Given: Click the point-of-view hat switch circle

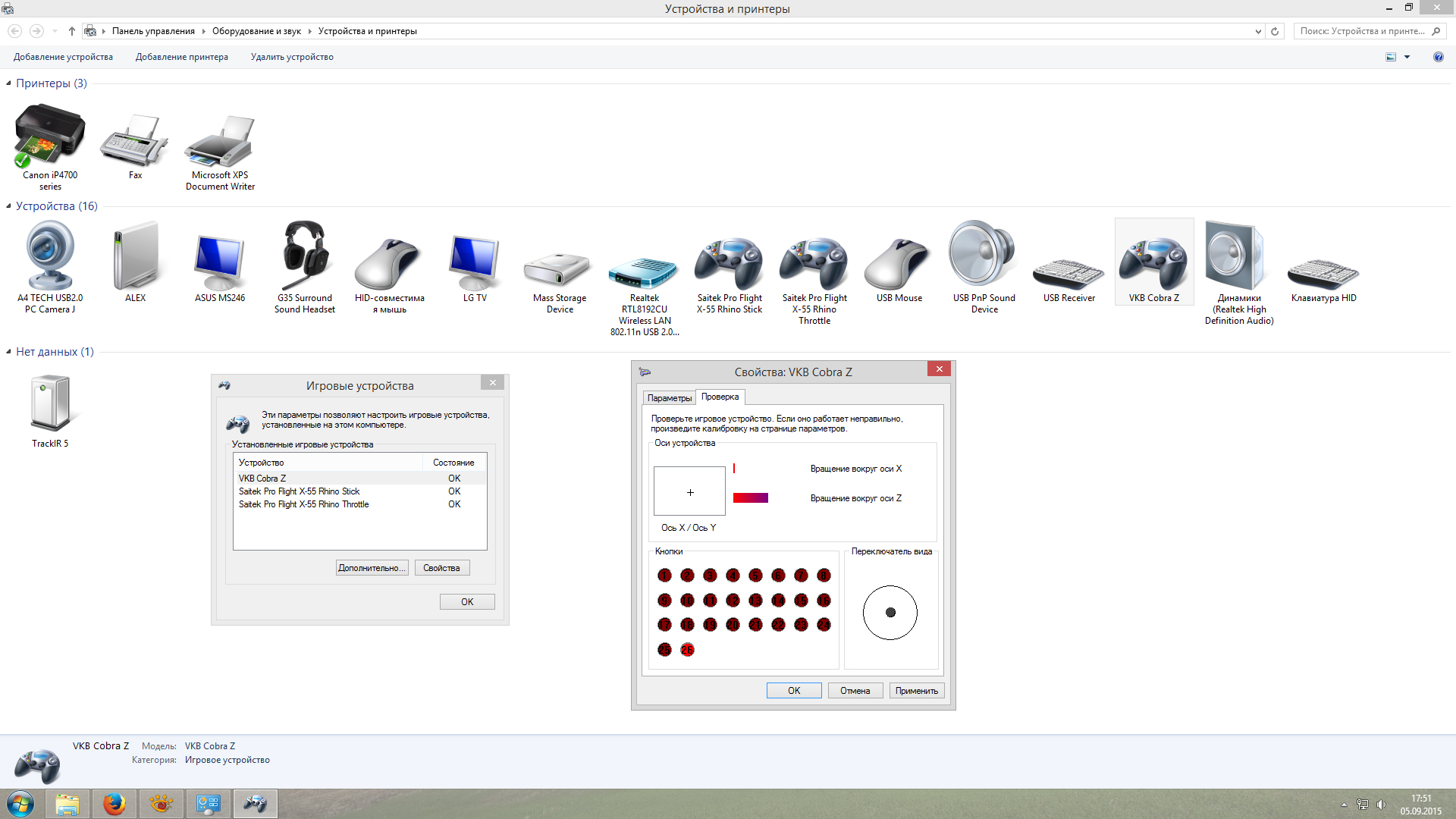Looking at the screenshot, I should [890, 612].
